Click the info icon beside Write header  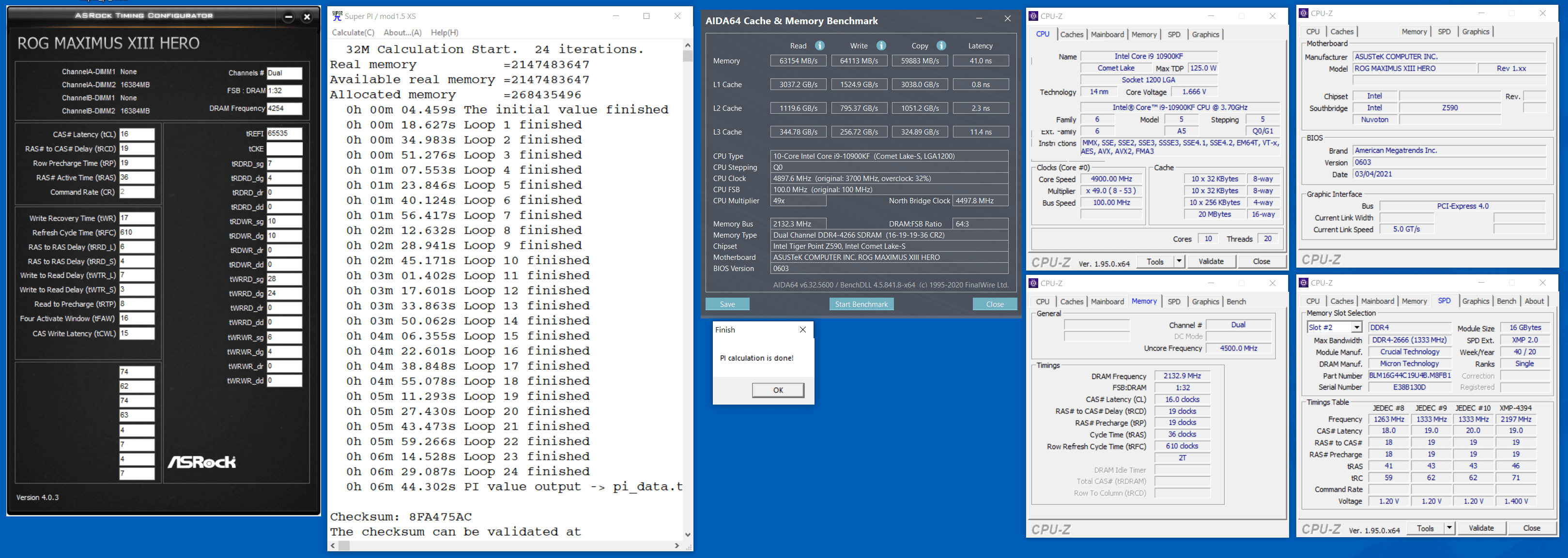(881, 45)
